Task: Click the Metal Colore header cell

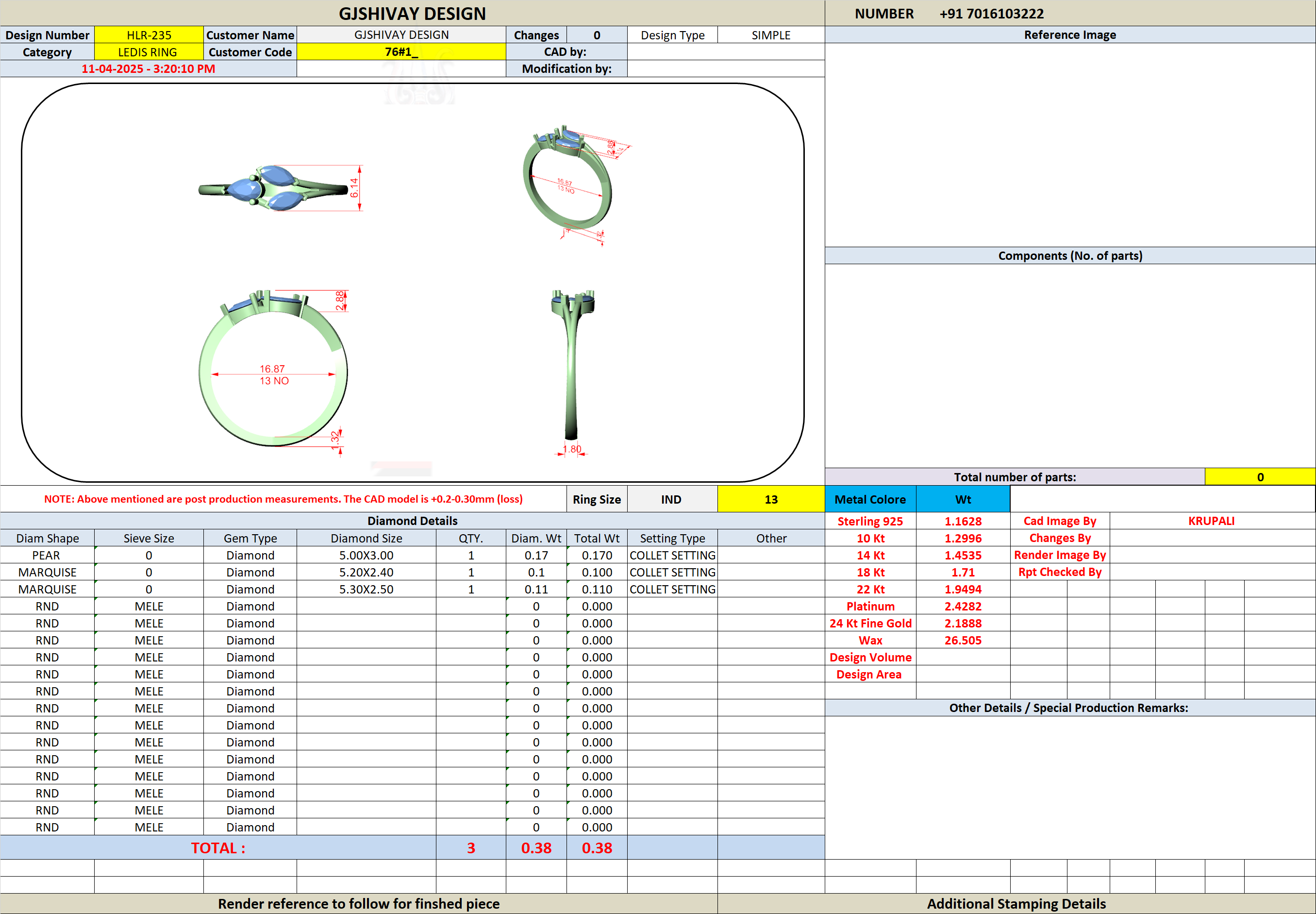Action: pyautogui.click(x=870, y=499)
